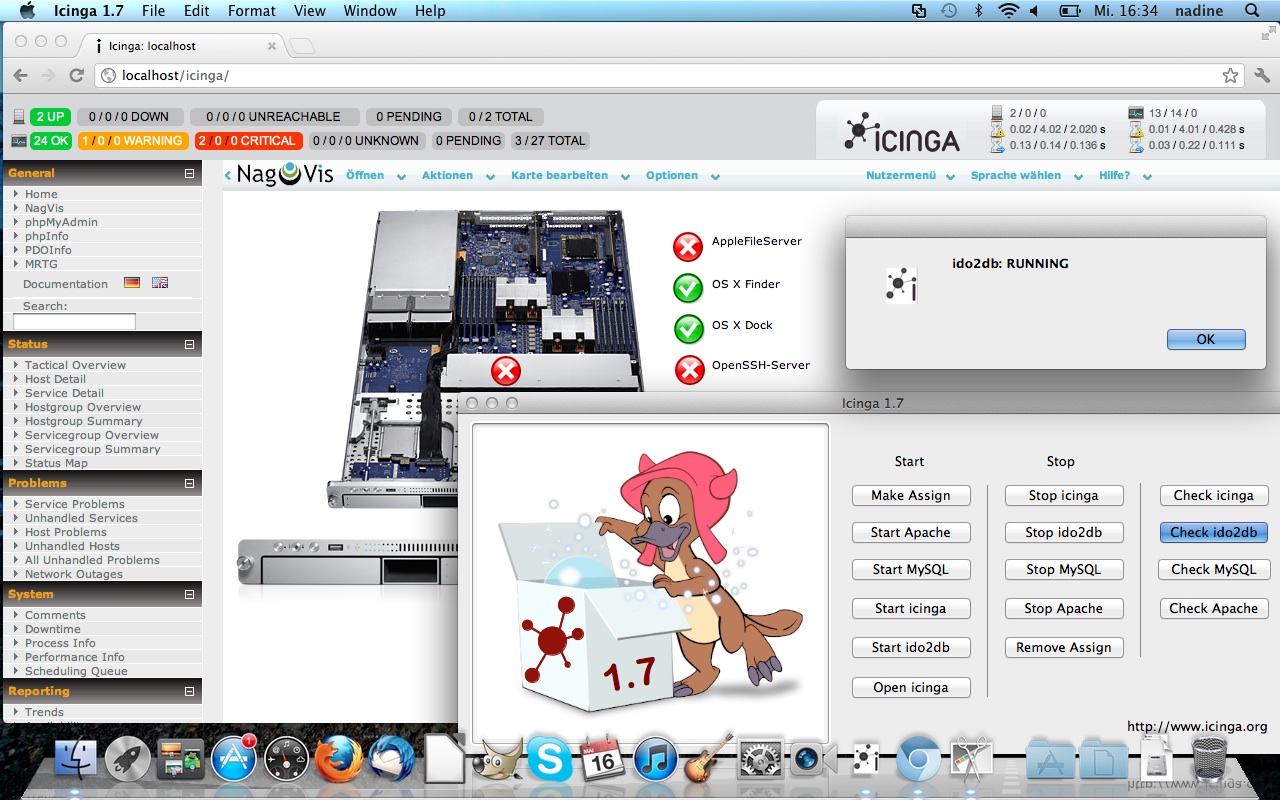Click the red error icon beside OpenSSH-Server
The width and height of the screenshot is (1280, 800).
(690, 370)
